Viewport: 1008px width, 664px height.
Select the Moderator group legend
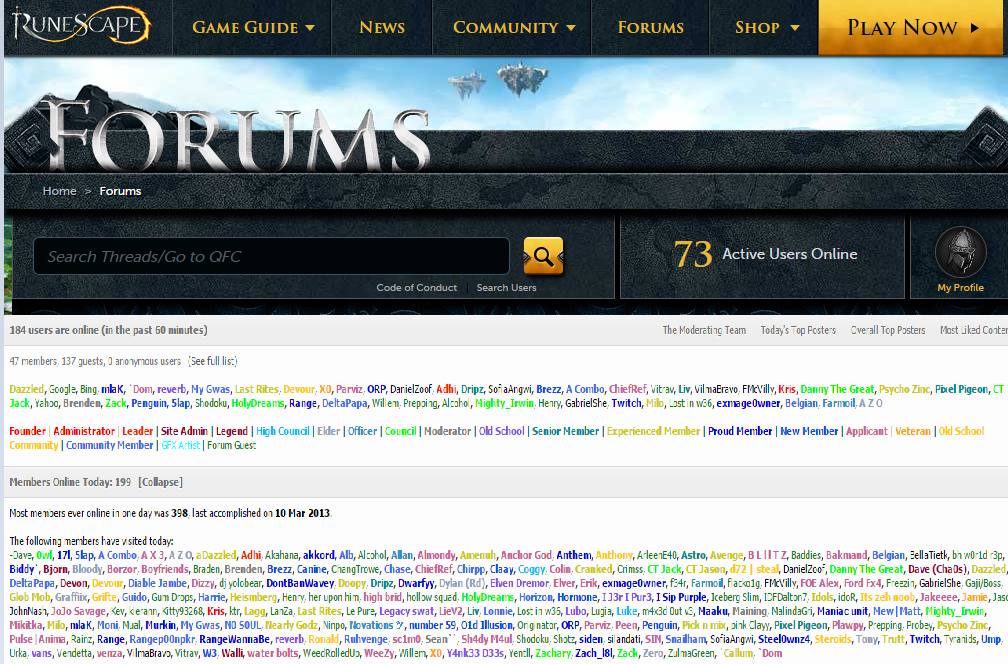pyautogui.click(x=447, y=431)
